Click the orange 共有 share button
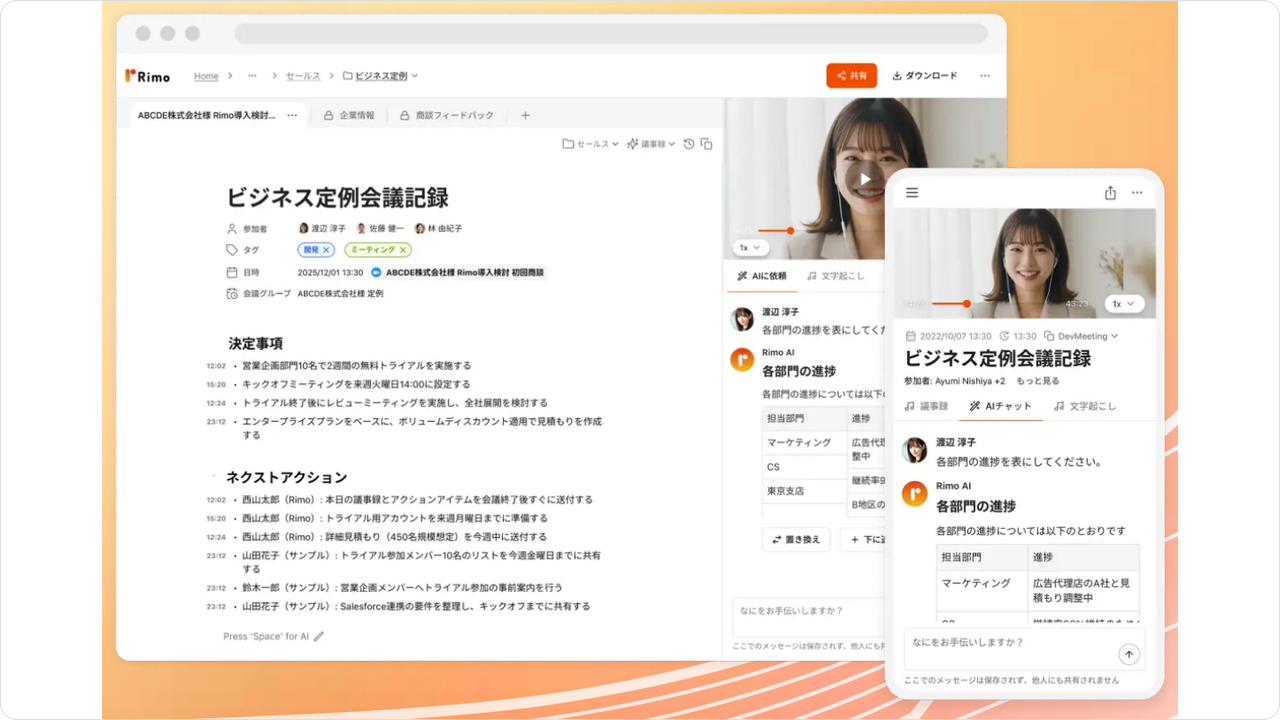The image size is (1280, 720). coord(852,76)
